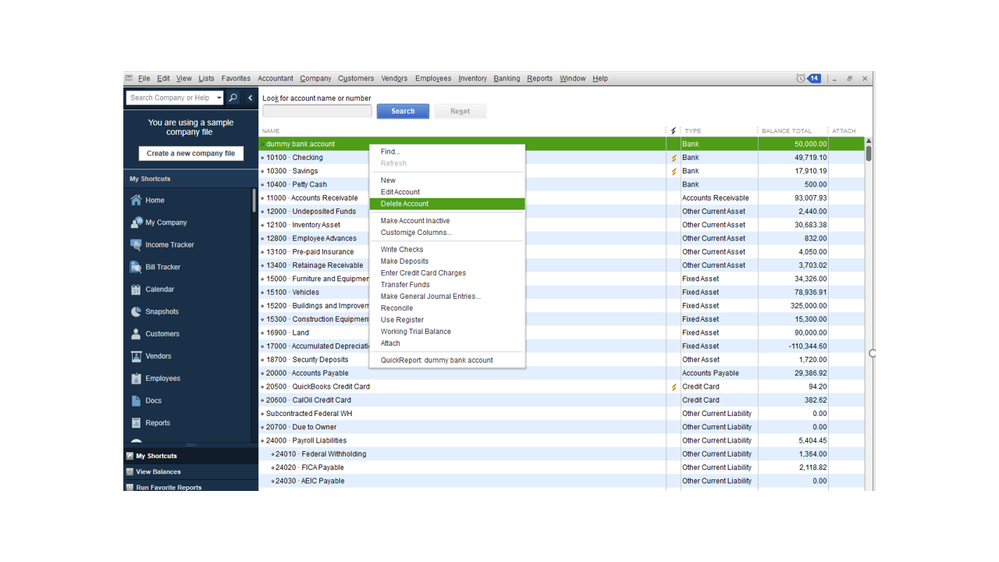The image size is (999, 562).
Task: Click lightning icon for QuickBooks Credit Card
Action: click(673, 387)
